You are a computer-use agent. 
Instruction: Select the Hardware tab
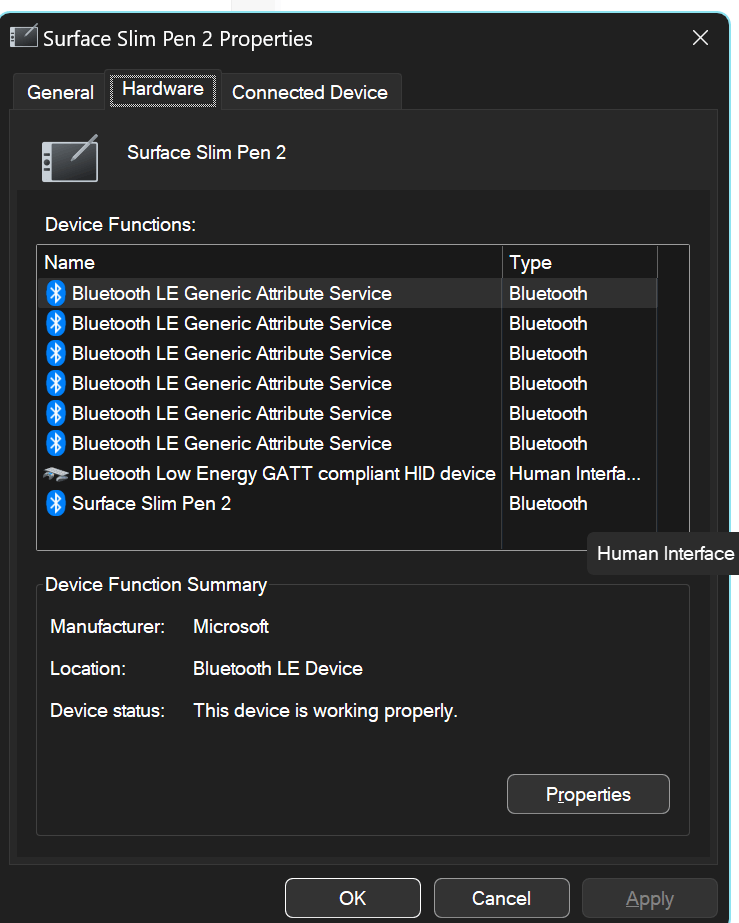point(163,89)
